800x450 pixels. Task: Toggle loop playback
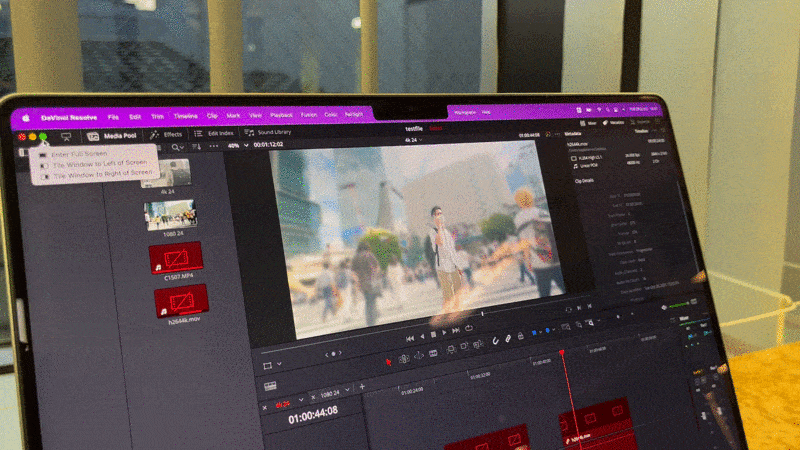[x=468, y=328]
